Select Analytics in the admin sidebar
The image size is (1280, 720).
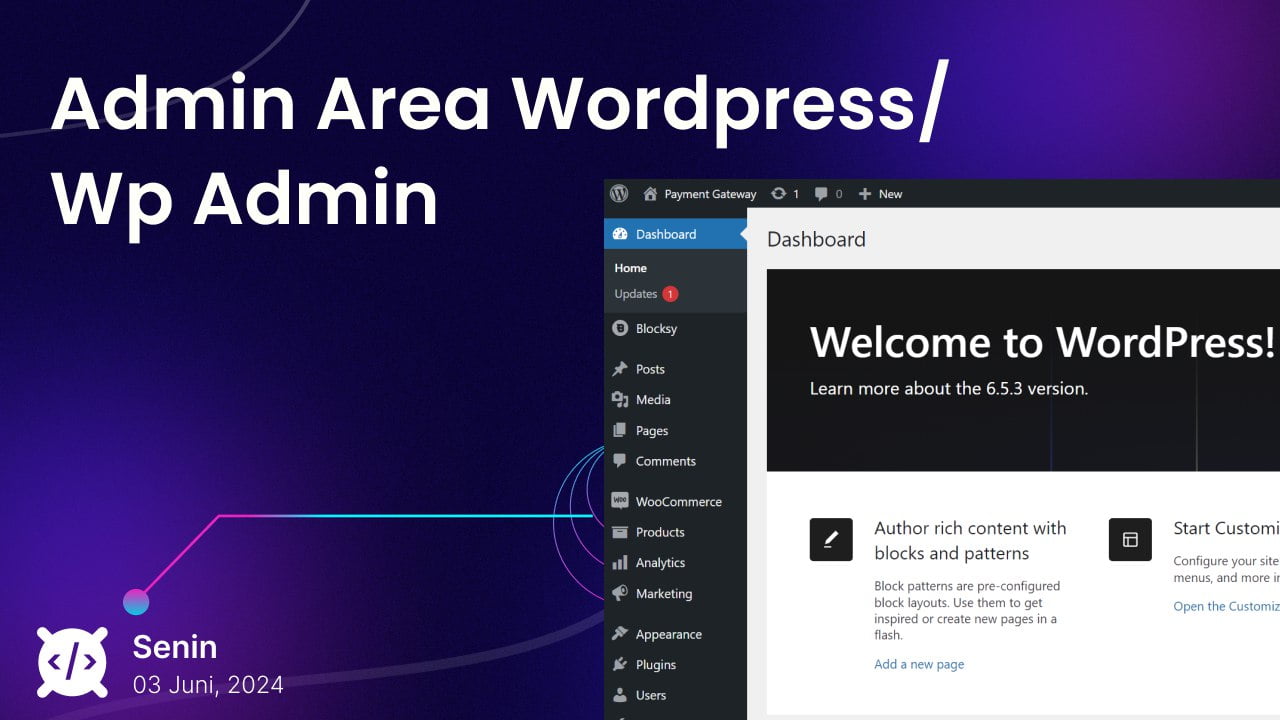660,563
